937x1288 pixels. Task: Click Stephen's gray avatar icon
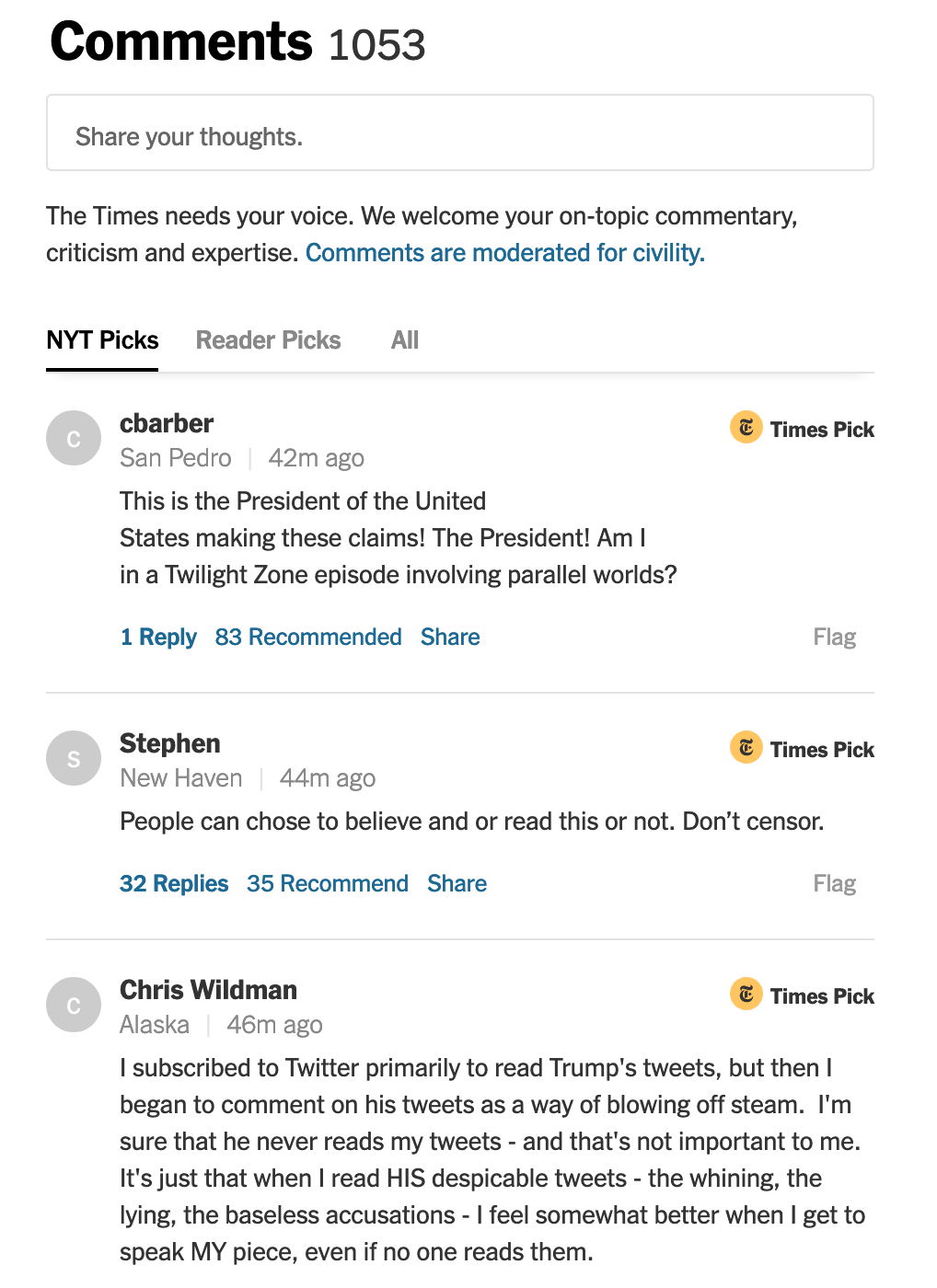point(74,758)
